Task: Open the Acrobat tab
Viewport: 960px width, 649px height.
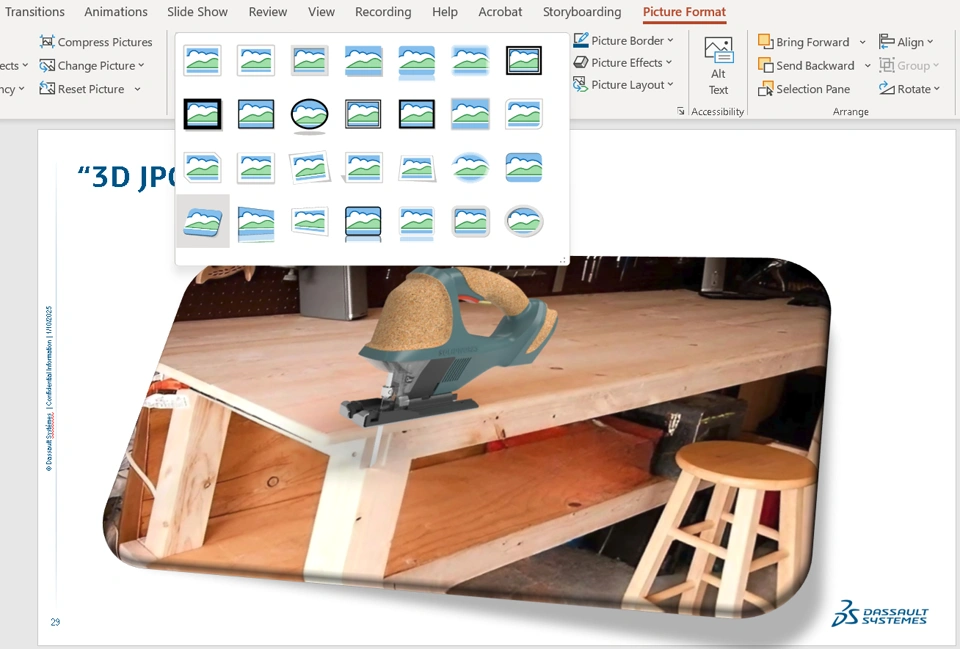Action: 500,12
